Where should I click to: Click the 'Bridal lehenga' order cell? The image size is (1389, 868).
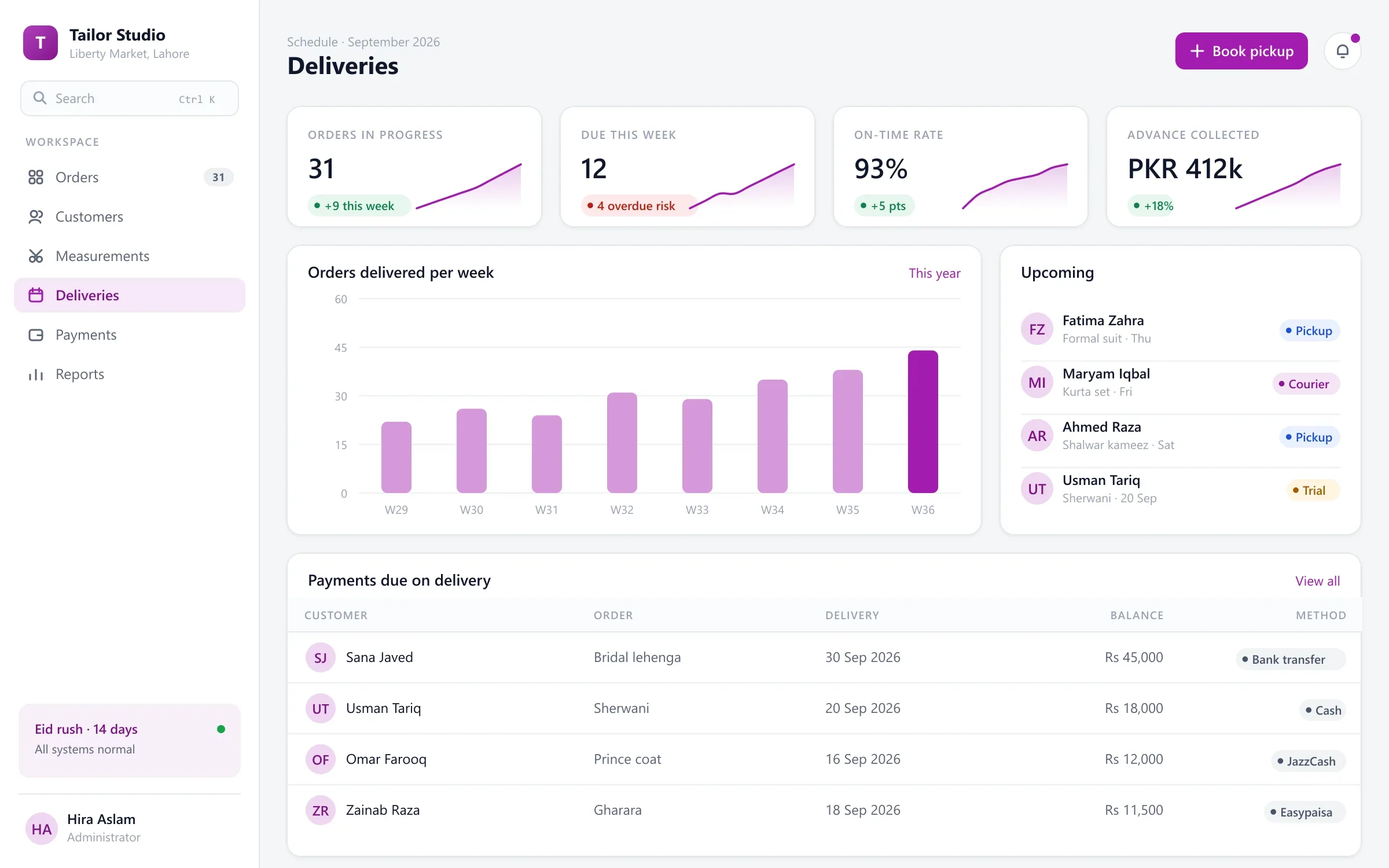click(x=637, y=657)
